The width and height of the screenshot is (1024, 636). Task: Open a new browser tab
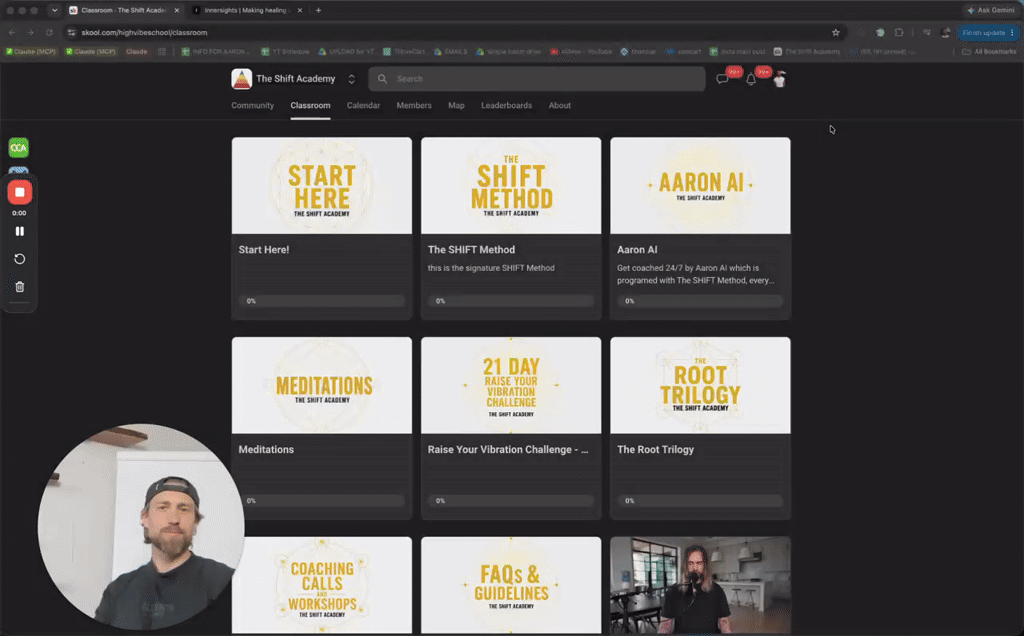pos(318,10)
